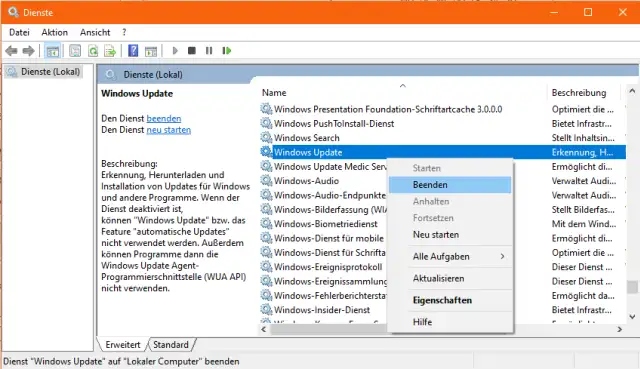Click 'Mit dem Wind...' description cell
This screenshot has height=369, width=640.
584,224
